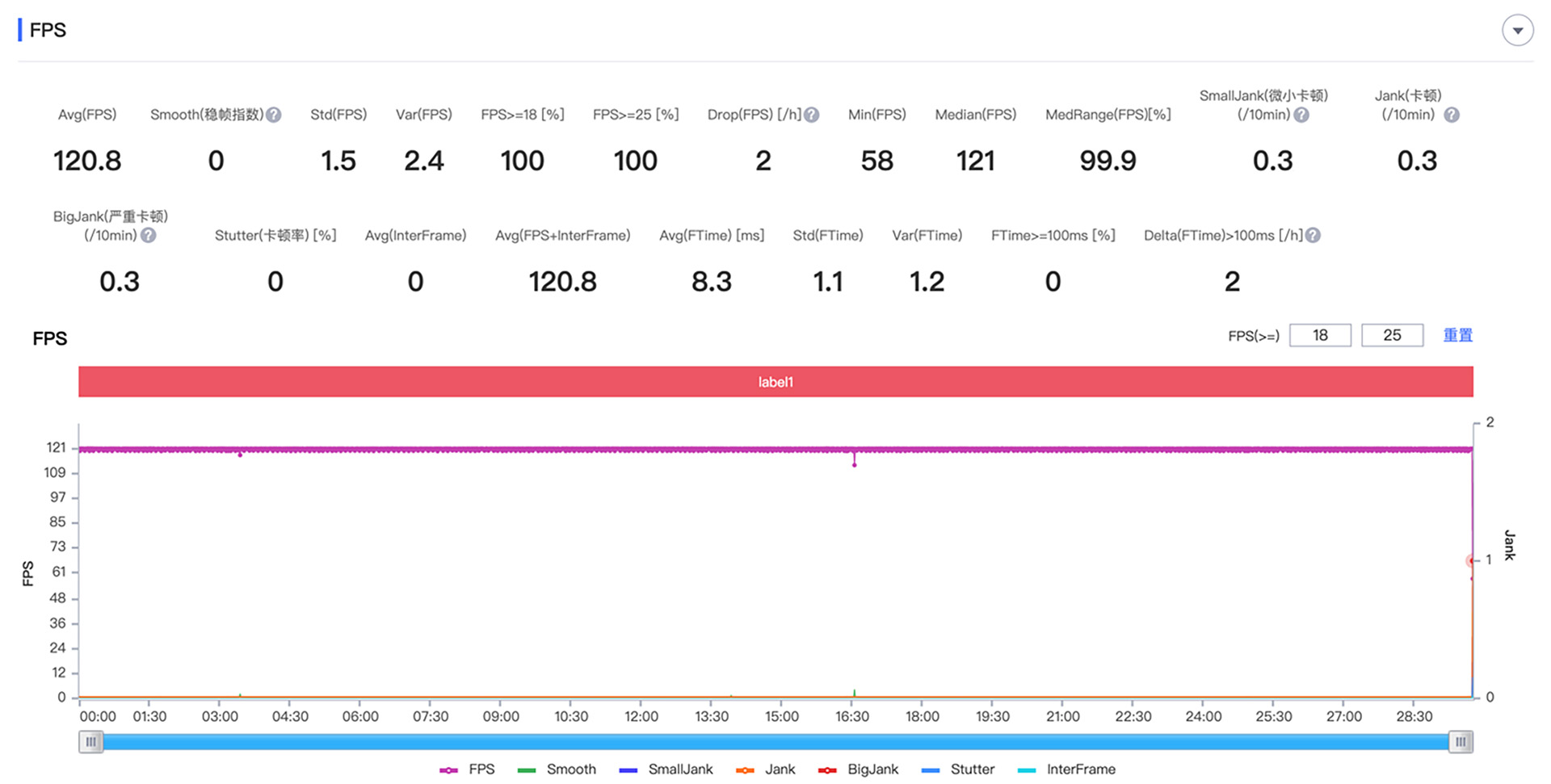Click the FPS dip point near 16:30
The width and height of the screenshot is (1551, 784).
coord(855,465)
